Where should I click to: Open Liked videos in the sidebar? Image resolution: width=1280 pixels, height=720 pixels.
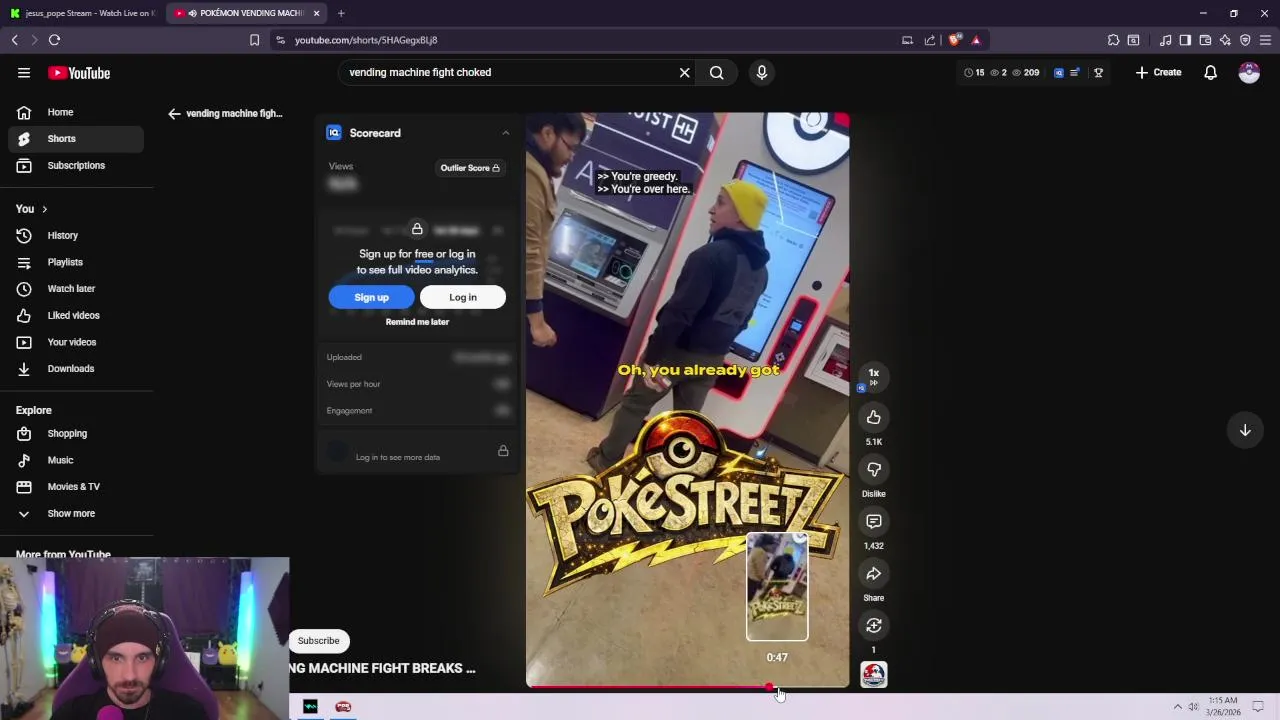(76, 316)
